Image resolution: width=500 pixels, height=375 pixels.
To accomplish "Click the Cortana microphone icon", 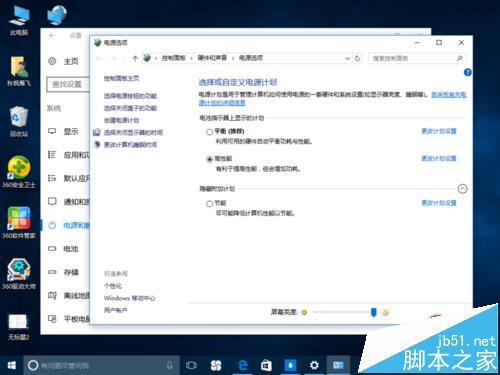I will [x=170, y=365].
